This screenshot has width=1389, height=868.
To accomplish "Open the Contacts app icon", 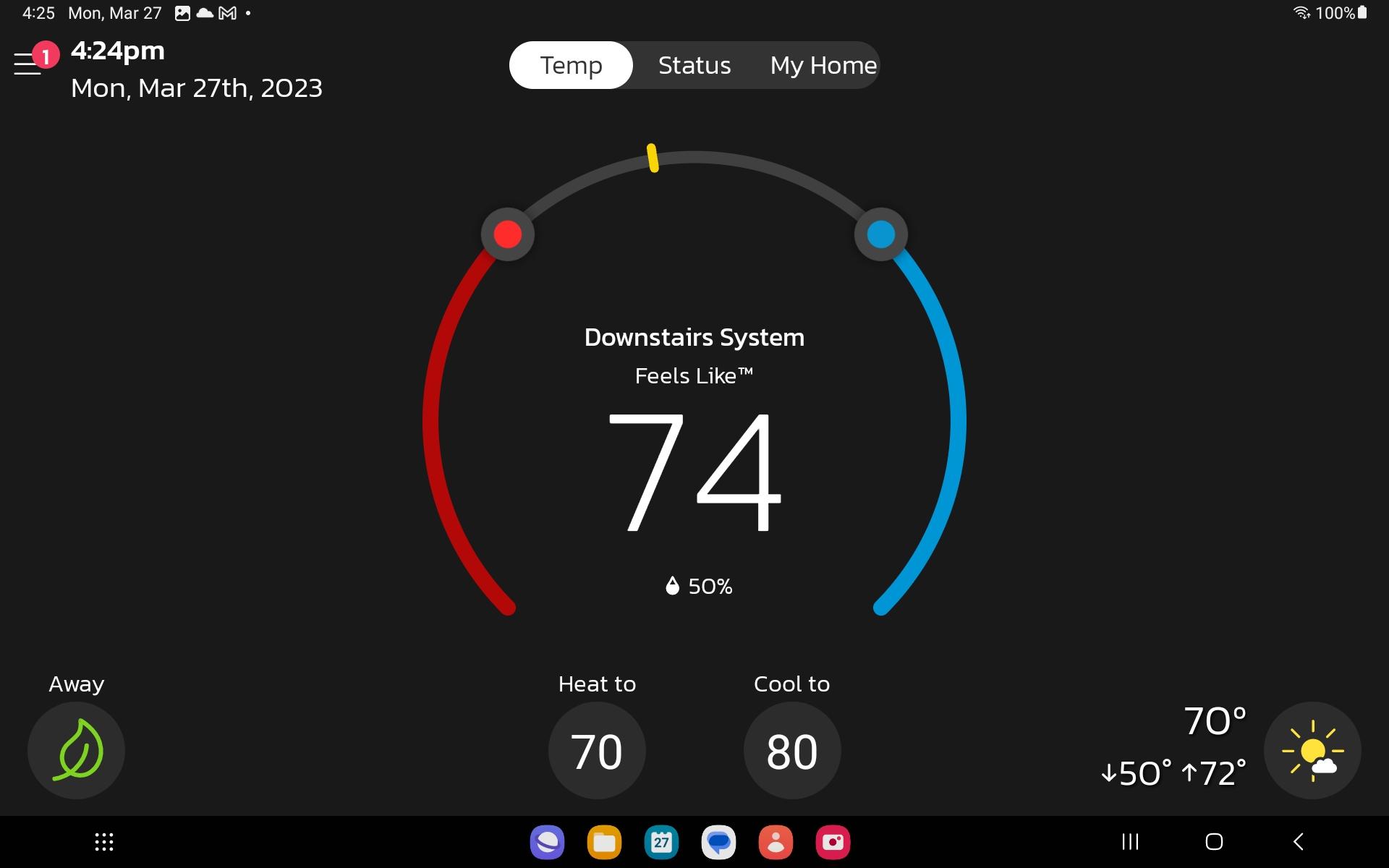I will 776,842.
